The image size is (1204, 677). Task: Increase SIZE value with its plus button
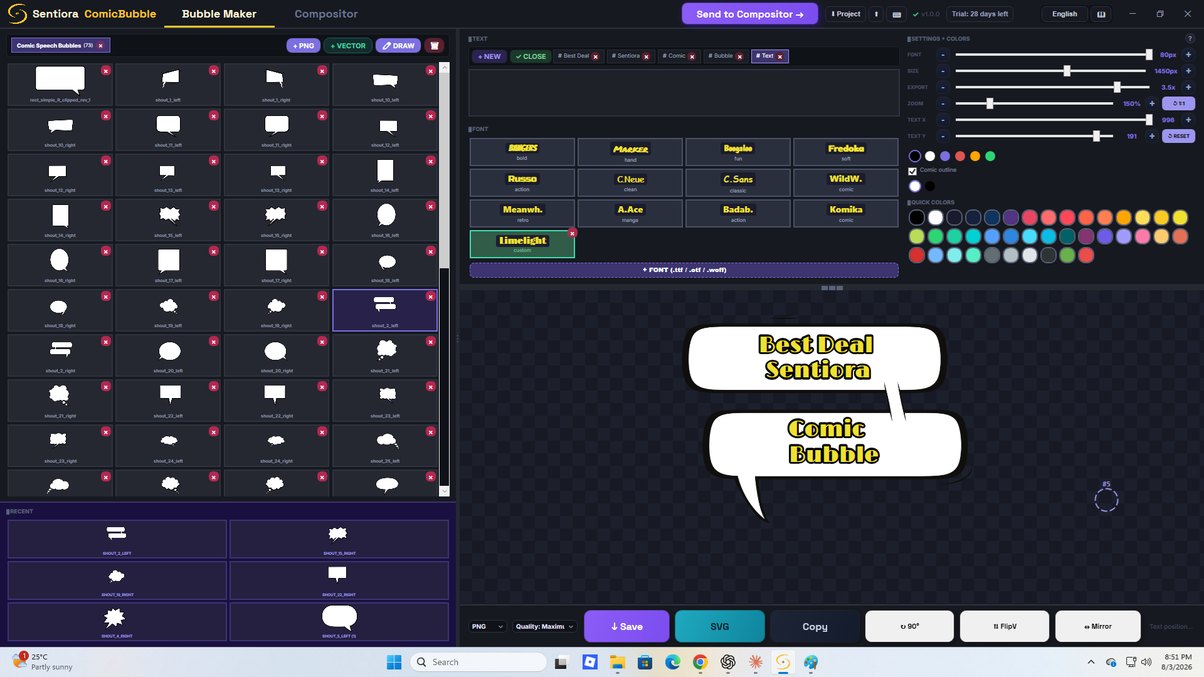1186,71
